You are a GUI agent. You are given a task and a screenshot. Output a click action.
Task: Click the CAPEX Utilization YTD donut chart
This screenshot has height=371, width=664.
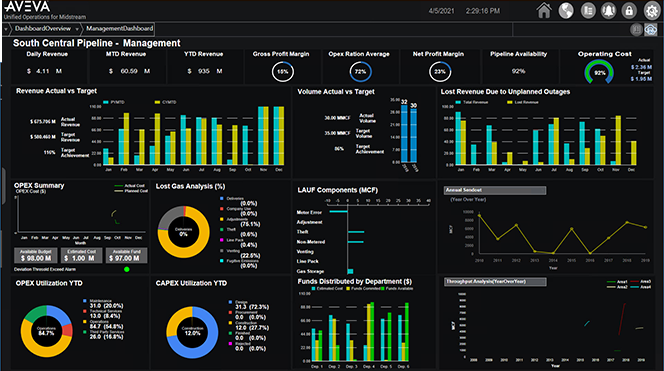[x=192, y=332]
